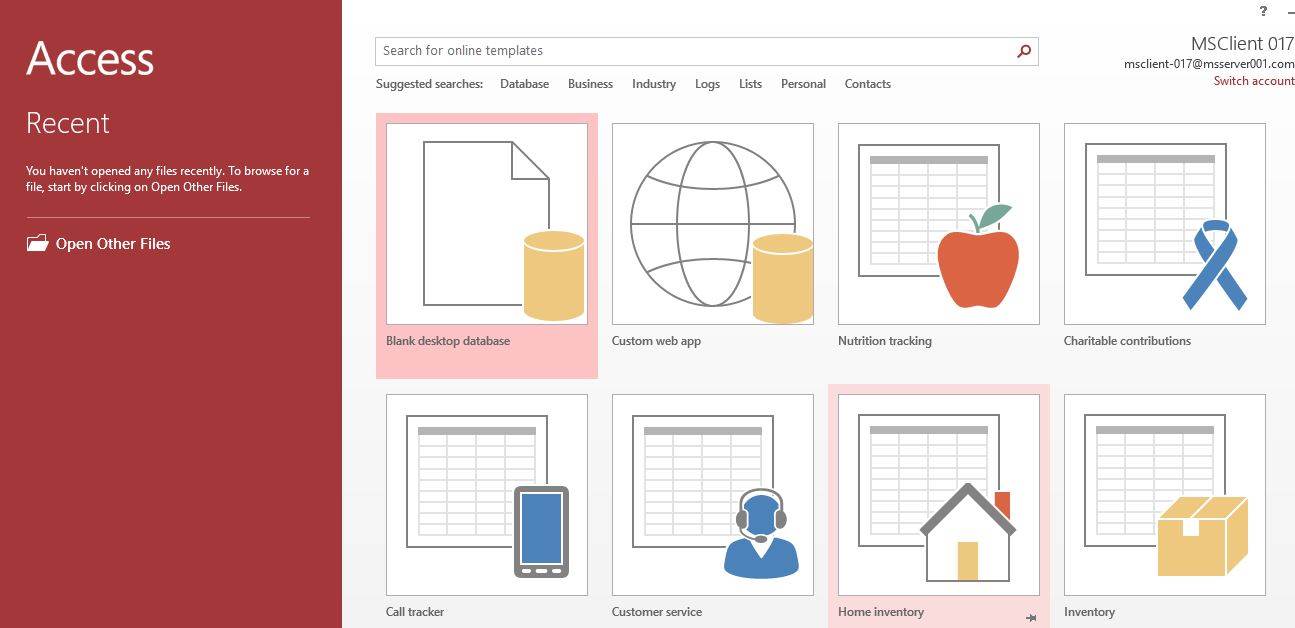Open the Help question mark icon

click(1262, 11)
